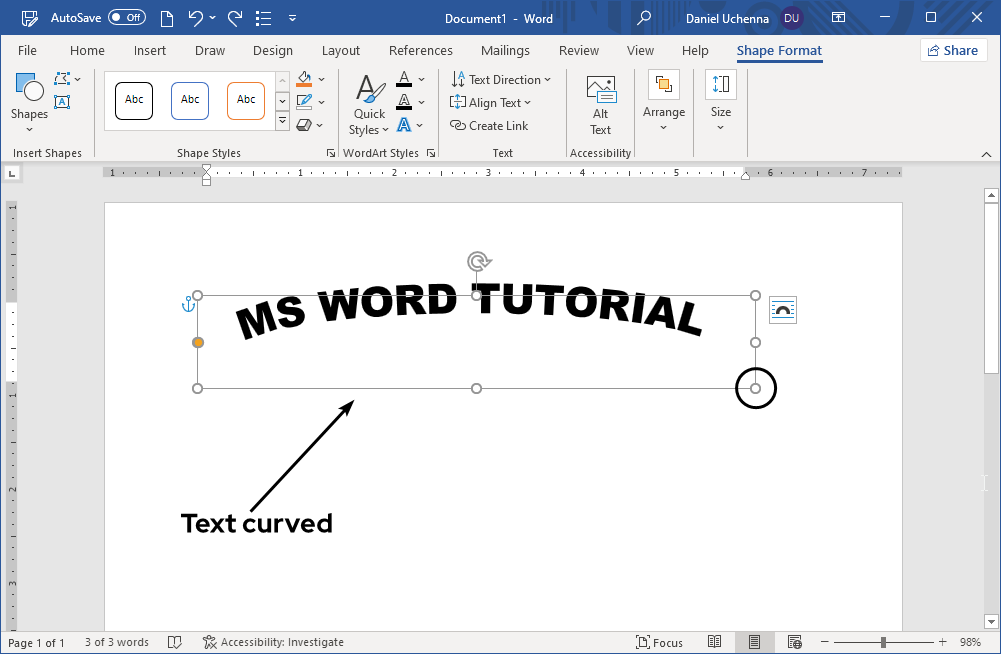Click the Share button

coord(952,50)
